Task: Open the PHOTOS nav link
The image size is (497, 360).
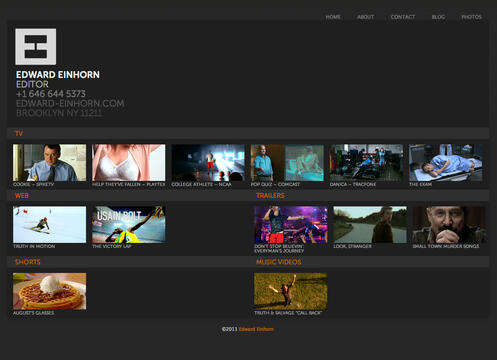Action: point(471,17)
